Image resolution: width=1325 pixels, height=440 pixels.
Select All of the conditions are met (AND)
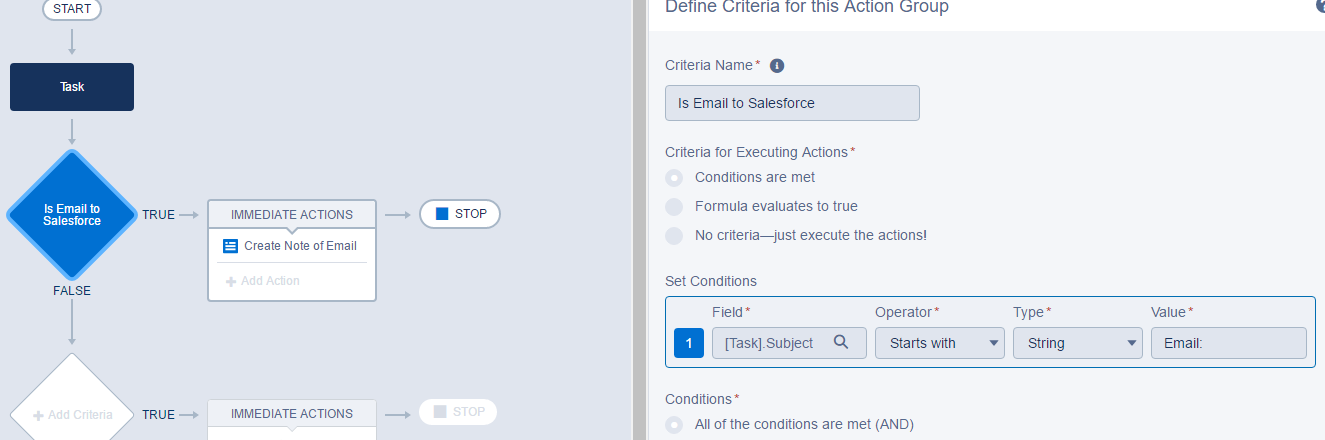[675, 425]
